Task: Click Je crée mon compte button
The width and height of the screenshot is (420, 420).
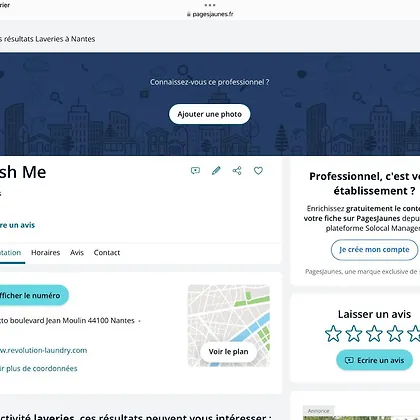Action: tap(374, 250)
